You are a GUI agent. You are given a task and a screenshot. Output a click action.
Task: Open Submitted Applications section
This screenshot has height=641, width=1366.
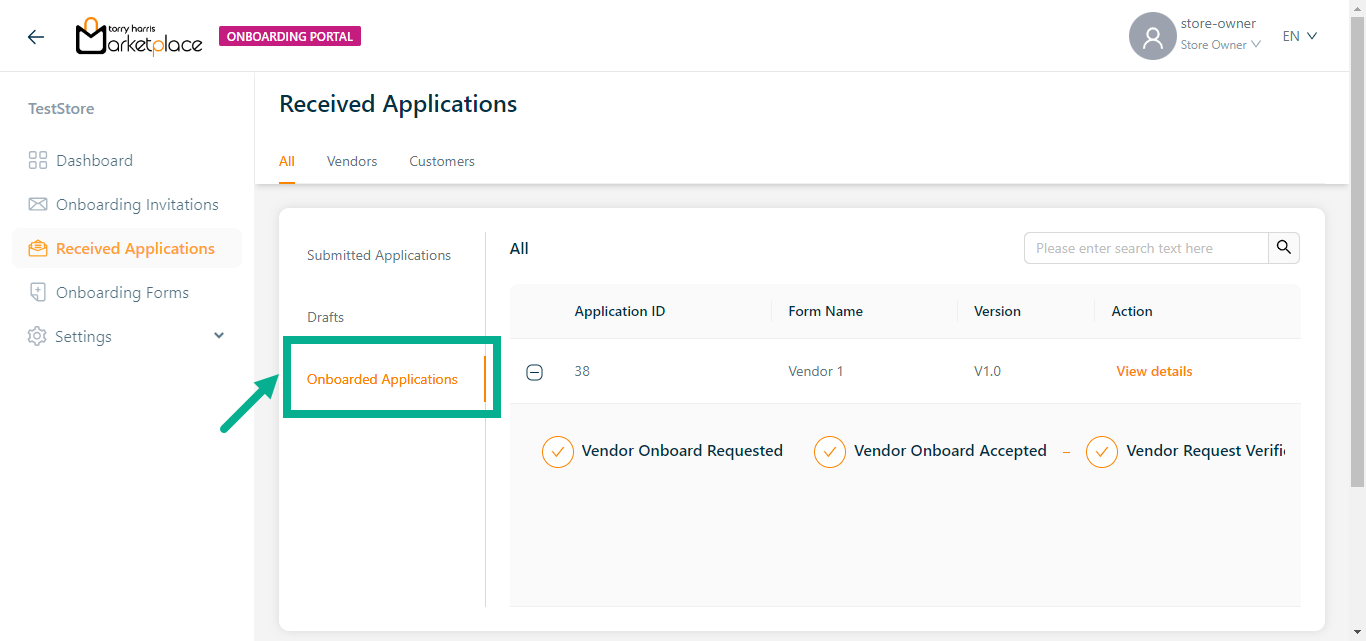[379, 256]
